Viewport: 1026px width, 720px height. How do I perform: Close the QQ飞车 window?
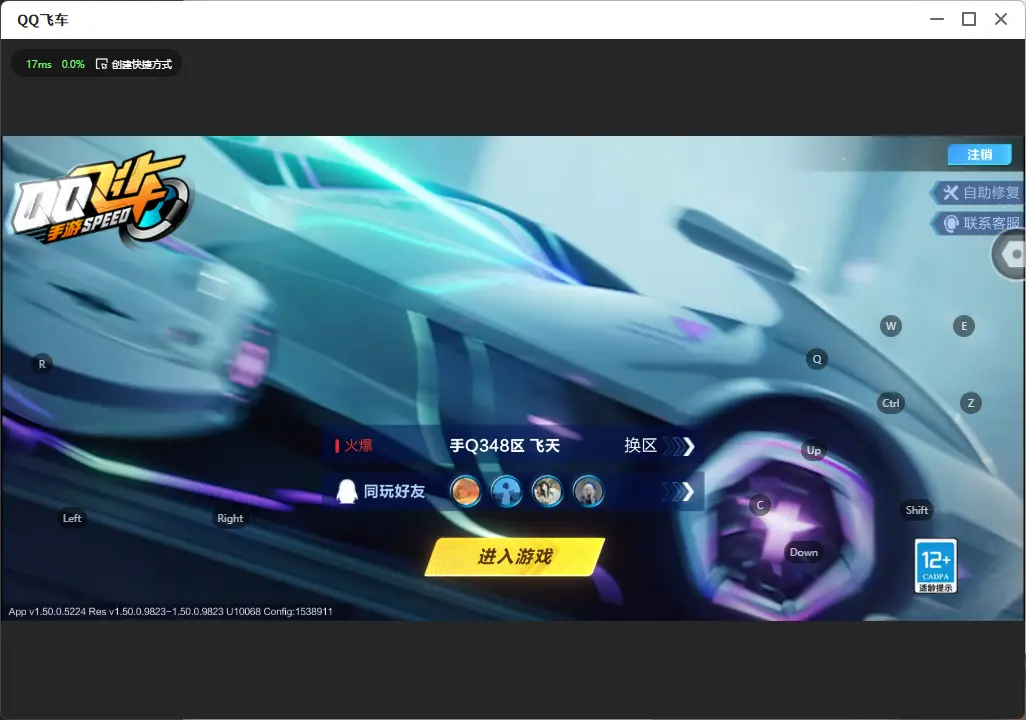pos(1001,20)
